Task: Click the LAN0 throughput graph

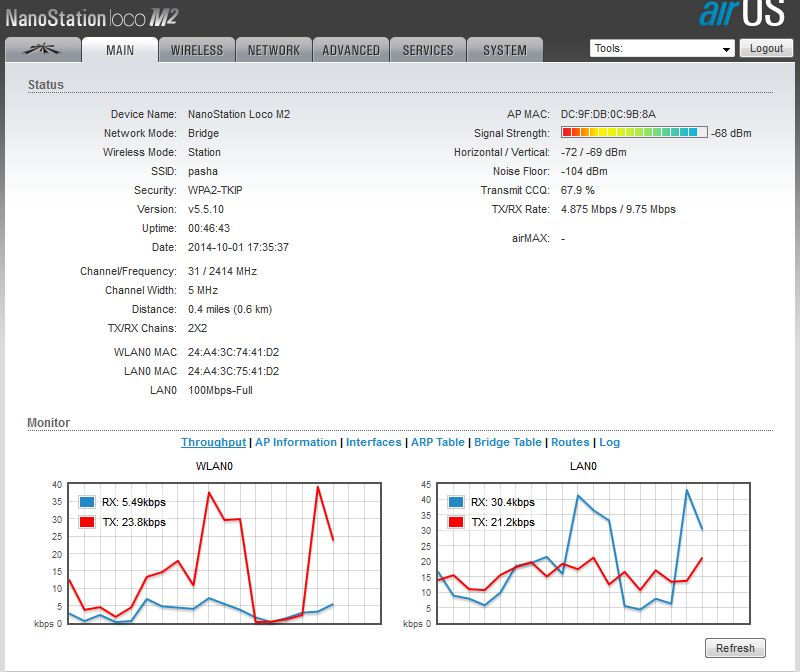Action: click(x=593, y=553)
